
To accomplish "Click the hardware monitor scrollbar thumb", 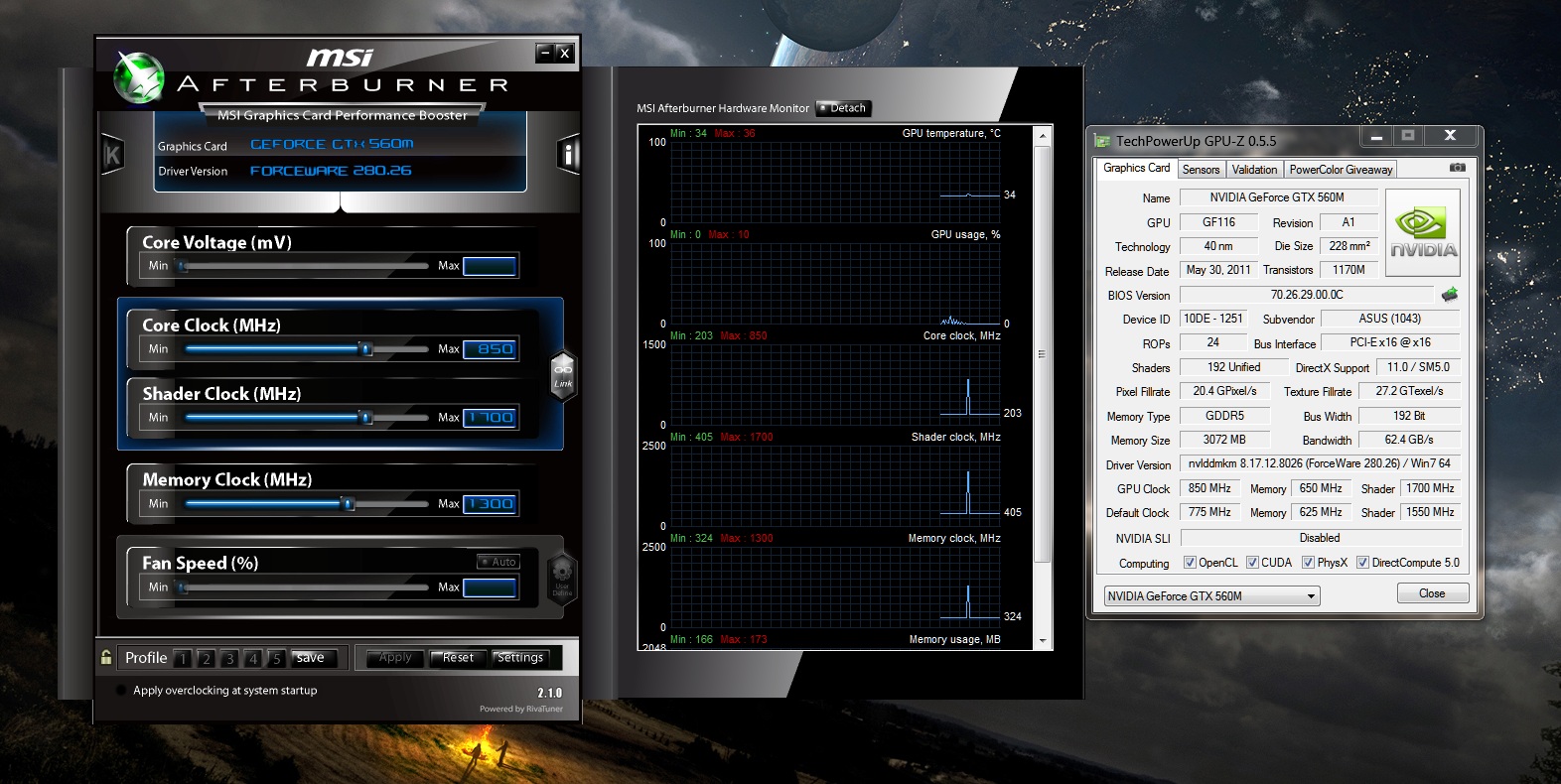I will coord(1043,354).
